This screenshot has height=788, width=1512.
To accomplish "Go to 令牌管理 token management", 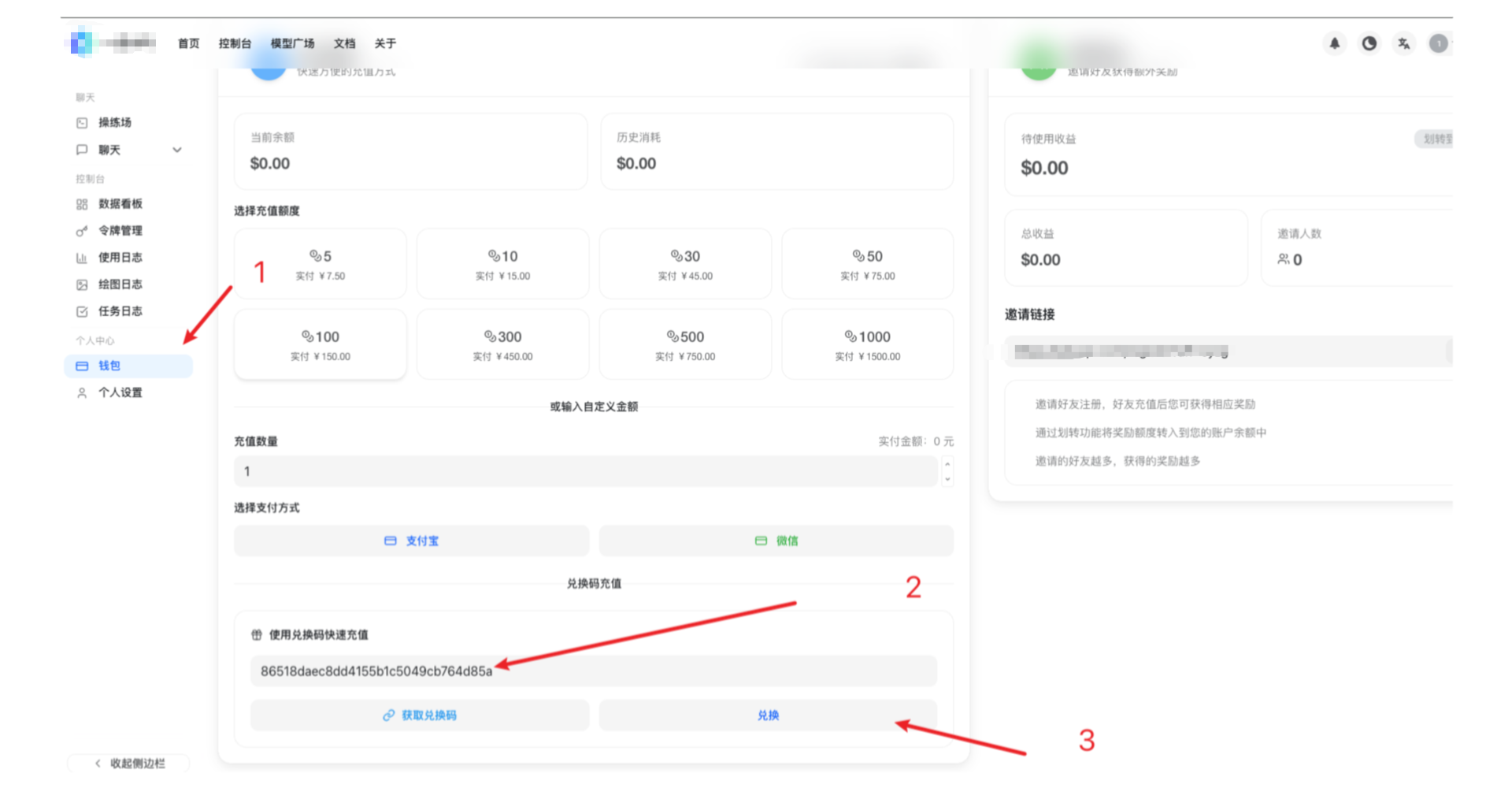I will tap(120, 231).
